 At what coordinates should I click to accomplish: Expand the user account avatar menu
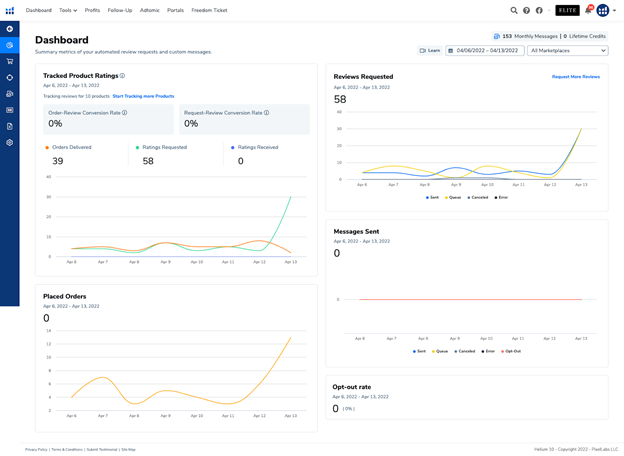604,10
